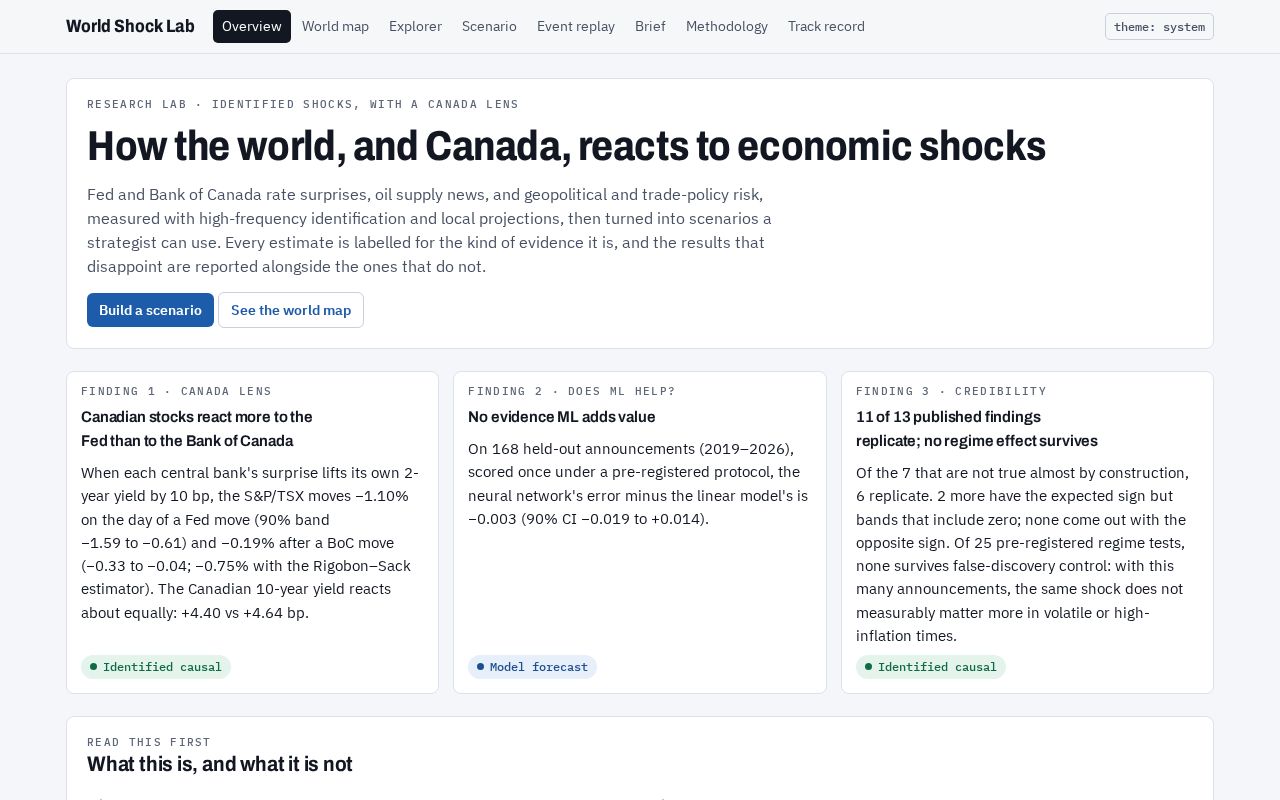Go to the World map tab
This screenshot has height=800, width=1280.
click(335, 26)
